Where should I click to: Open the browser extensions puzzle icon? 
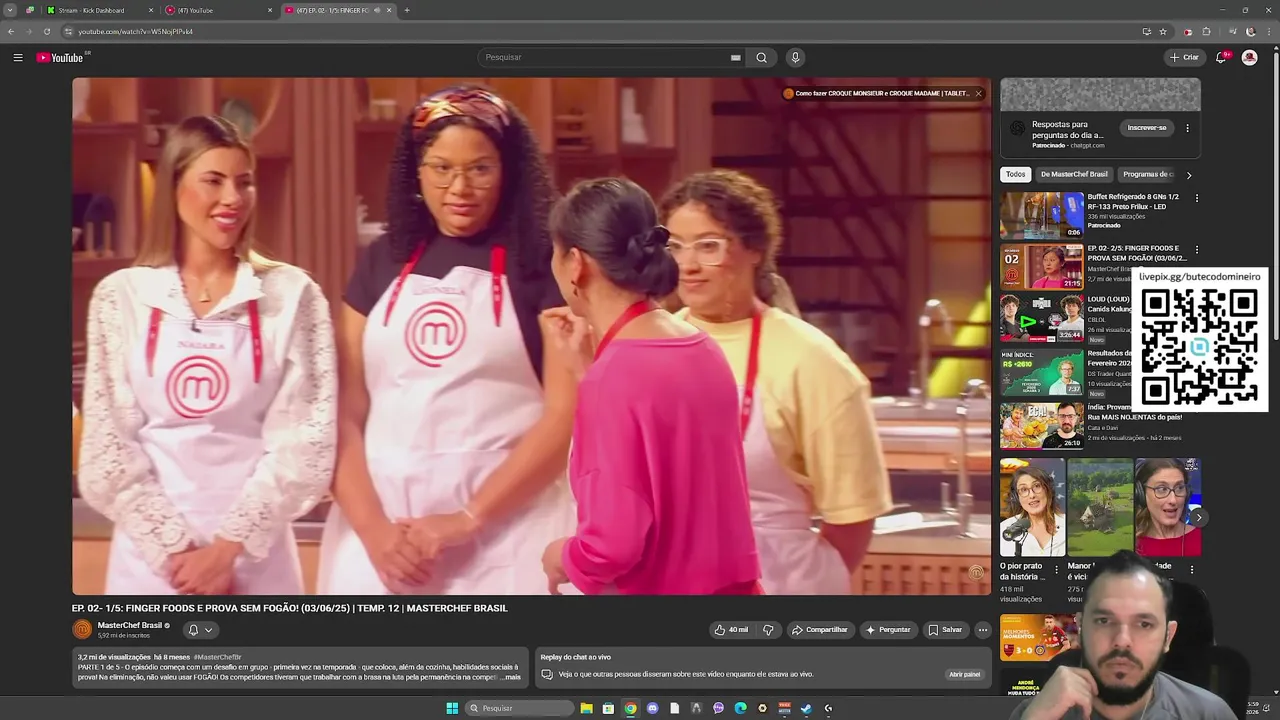[1207, 31]
